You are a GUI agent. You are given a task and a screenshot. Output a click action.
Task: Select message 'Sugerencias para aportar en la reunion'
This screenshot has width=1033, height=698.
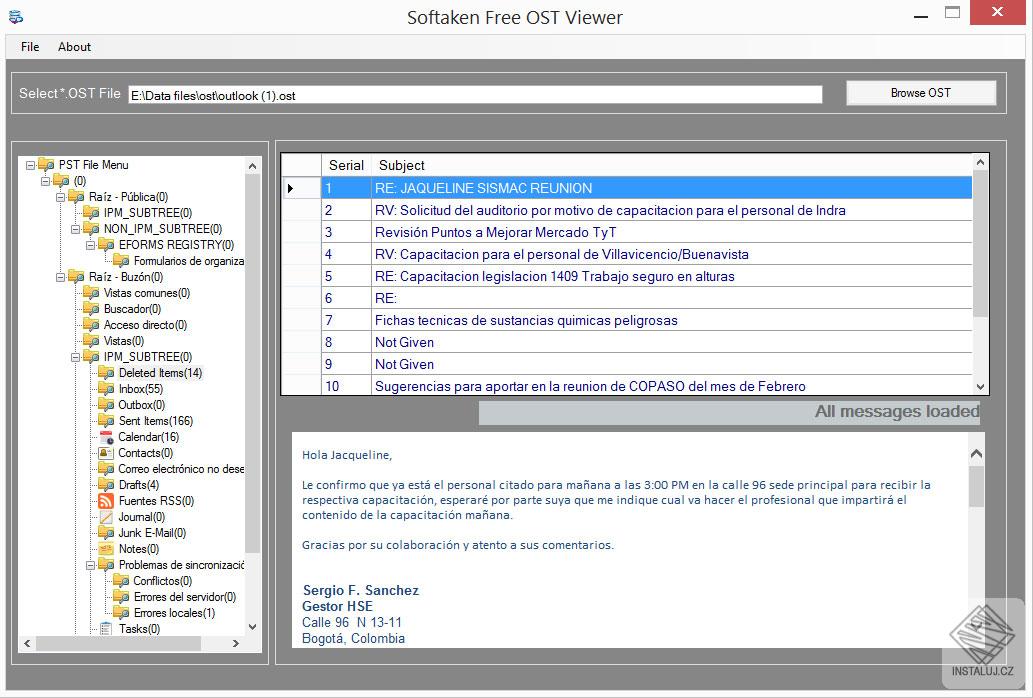pos(590,386)
